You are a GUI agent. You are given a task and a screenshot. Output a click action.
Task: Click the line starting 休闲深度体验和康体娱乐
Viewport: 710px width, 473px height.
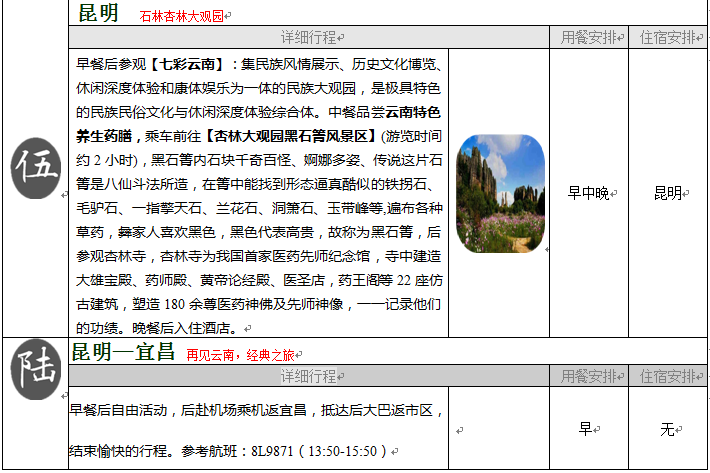point(258,88)
